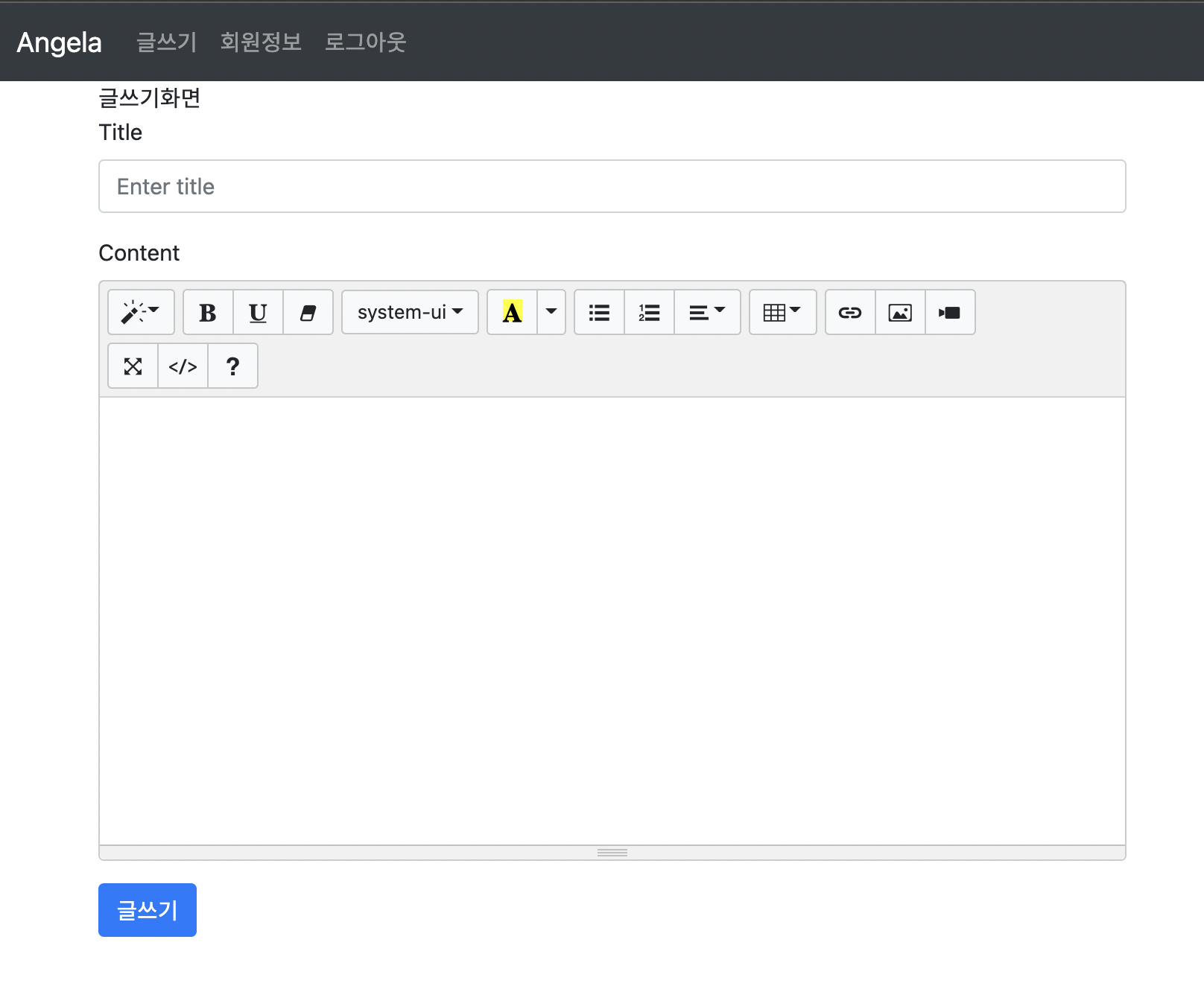The image size is (1204, 986).
Task: Expand the paragraph alignment dropdown
Action: 707,312
